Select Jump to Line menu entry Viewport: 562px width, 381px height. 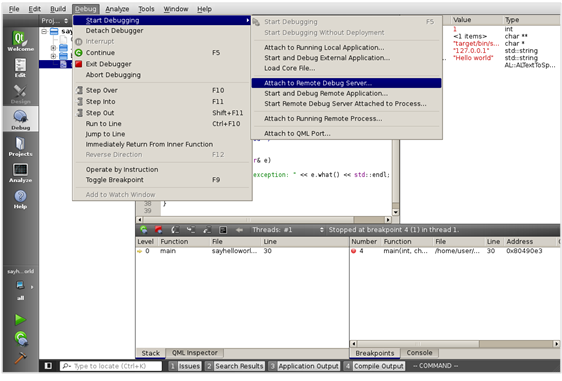click(x=162, y=134)
